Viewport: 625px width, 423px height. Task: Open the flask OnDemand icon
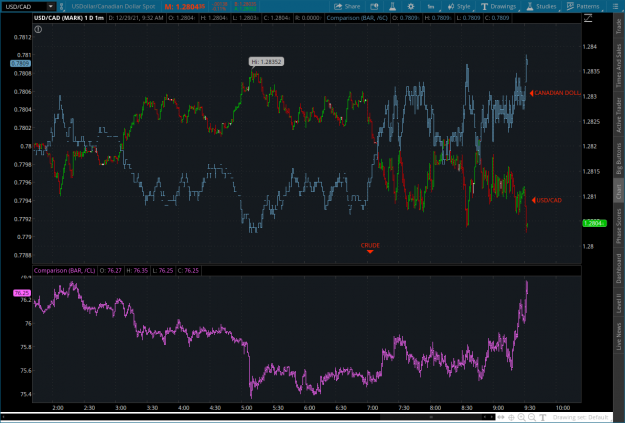[393, 6]
